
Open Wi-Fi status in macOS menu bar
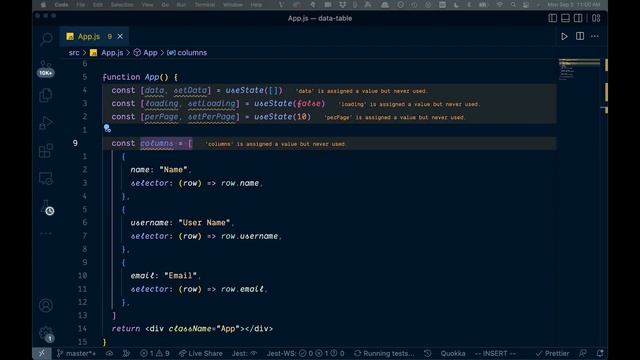[500, 5]
